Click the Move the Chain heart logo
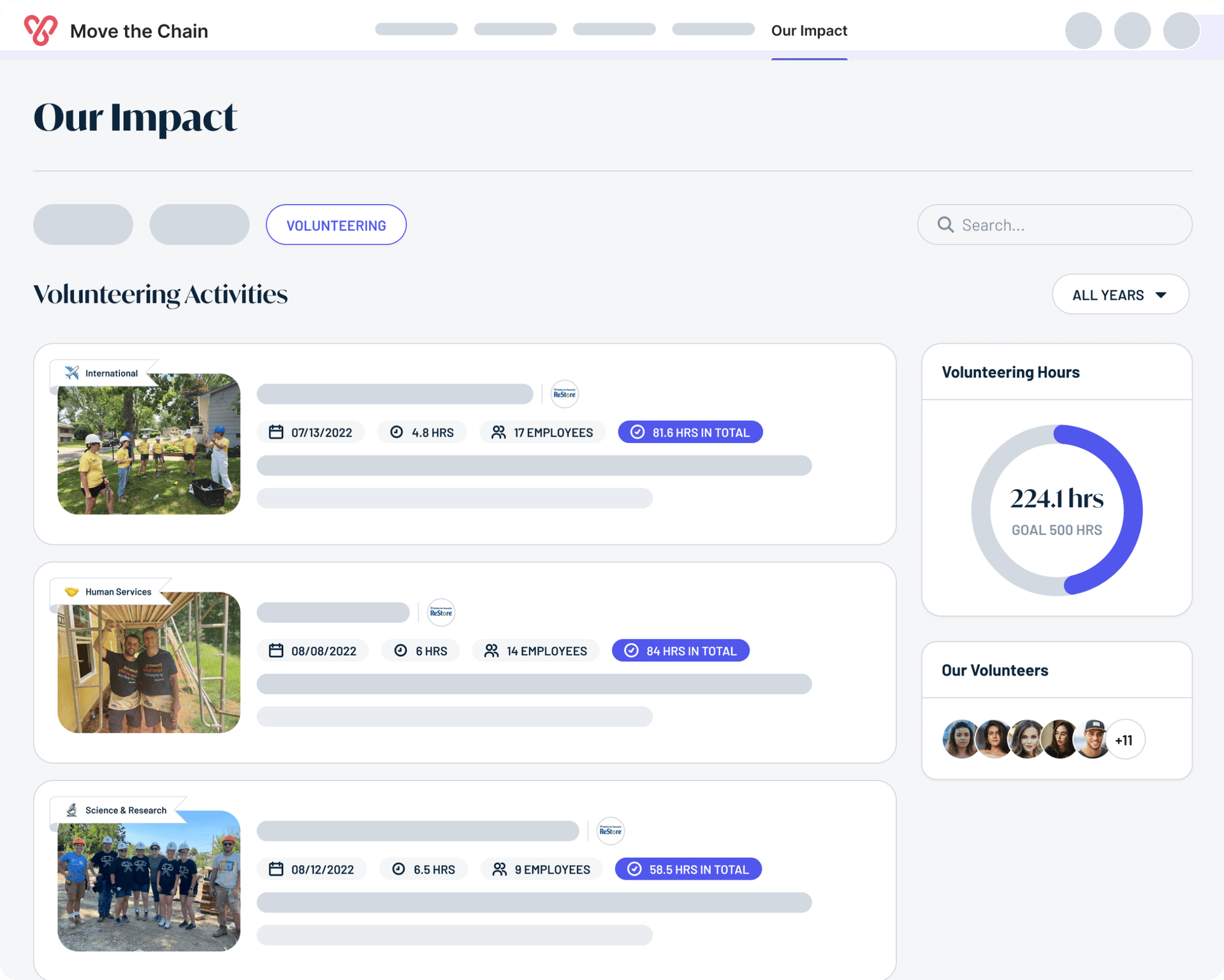The width and height of the screenshot is (1224, 980). (41, 30)
